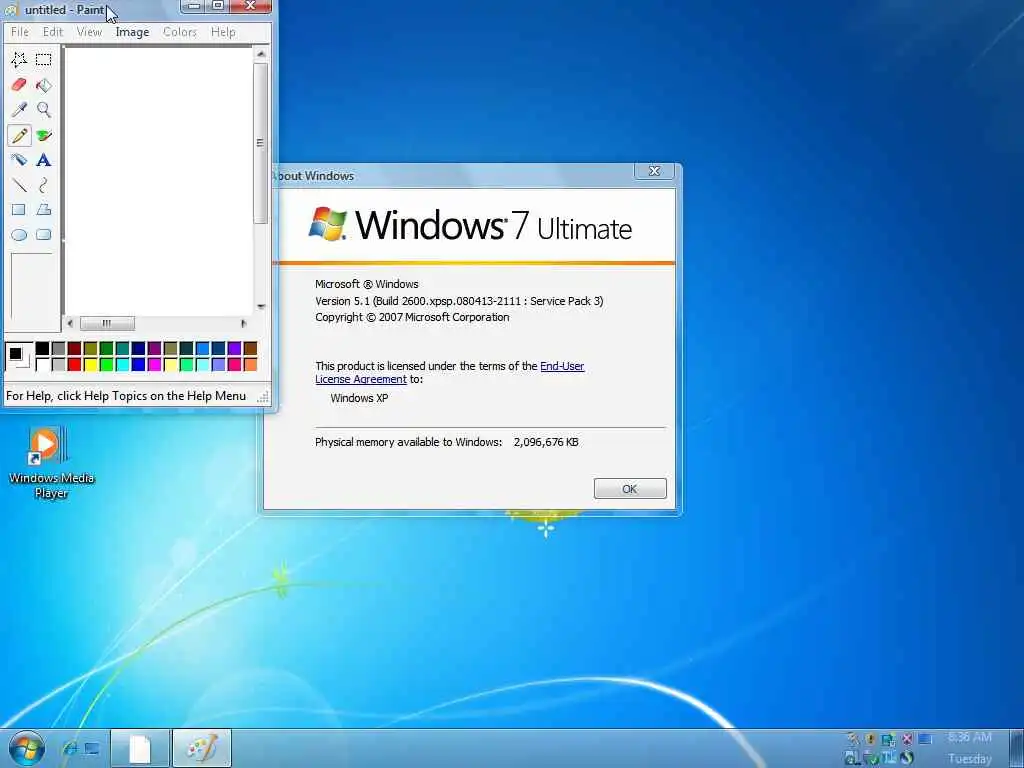
Task: Click the 'Windows XP' licensee text
Action: tap(359, 398)
